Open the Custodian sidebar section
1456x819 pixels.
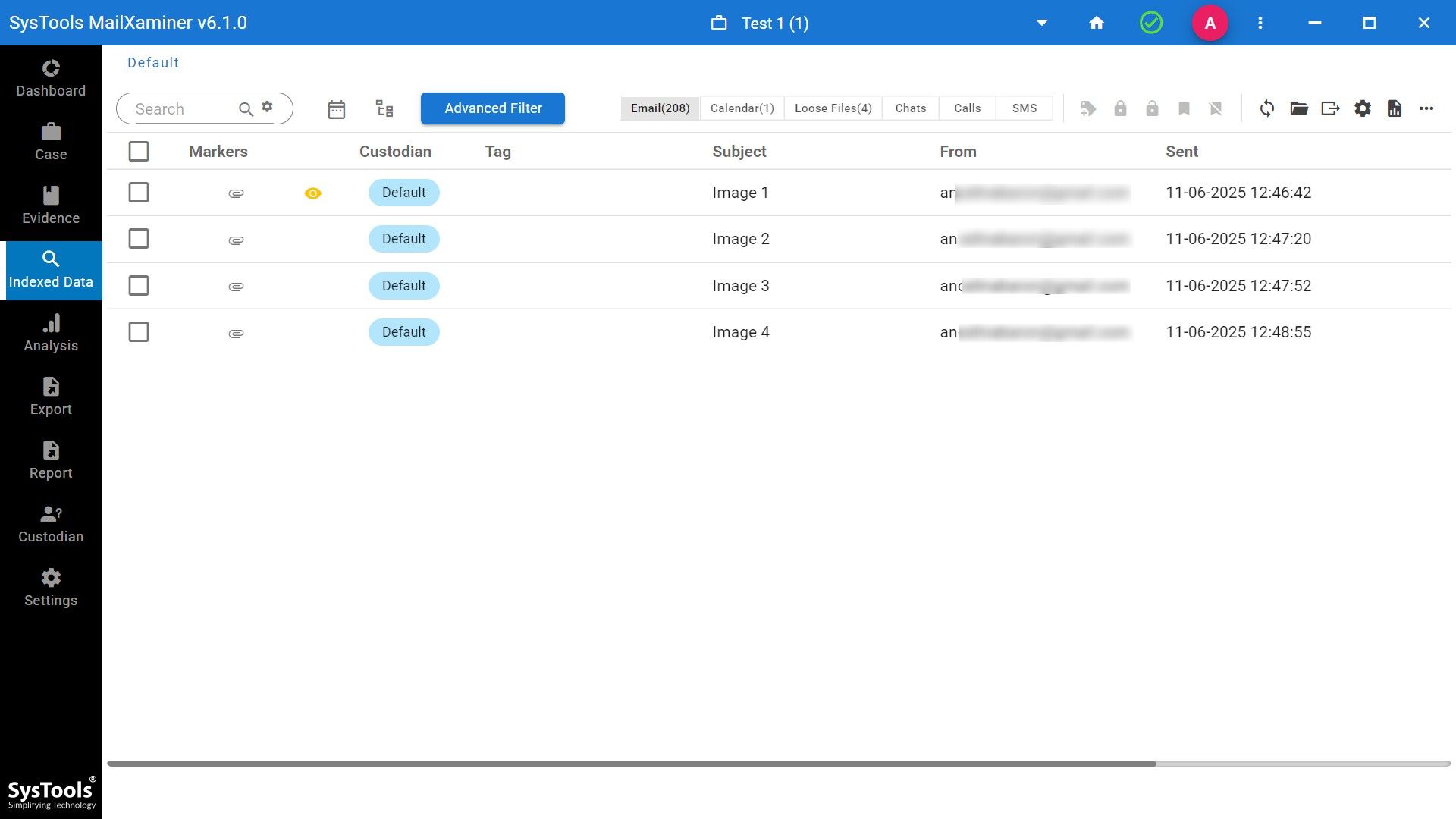click(51, 525)
